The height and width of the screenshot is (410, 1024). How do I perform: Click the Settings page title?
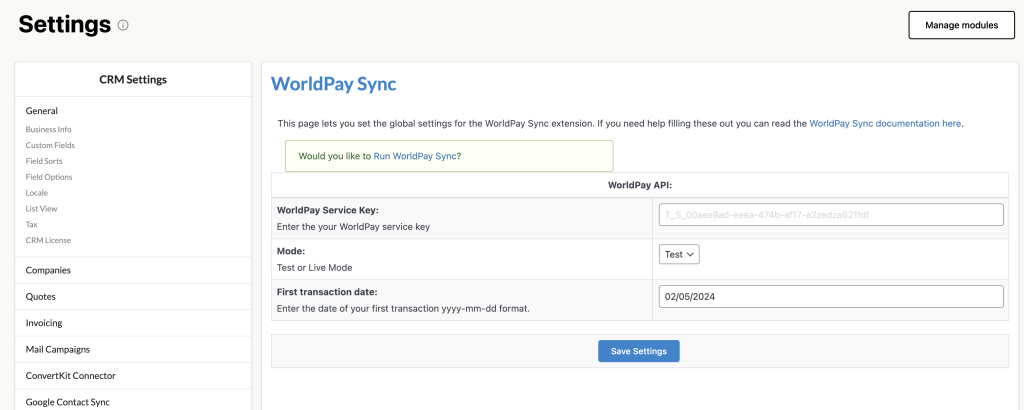(65, 25)
